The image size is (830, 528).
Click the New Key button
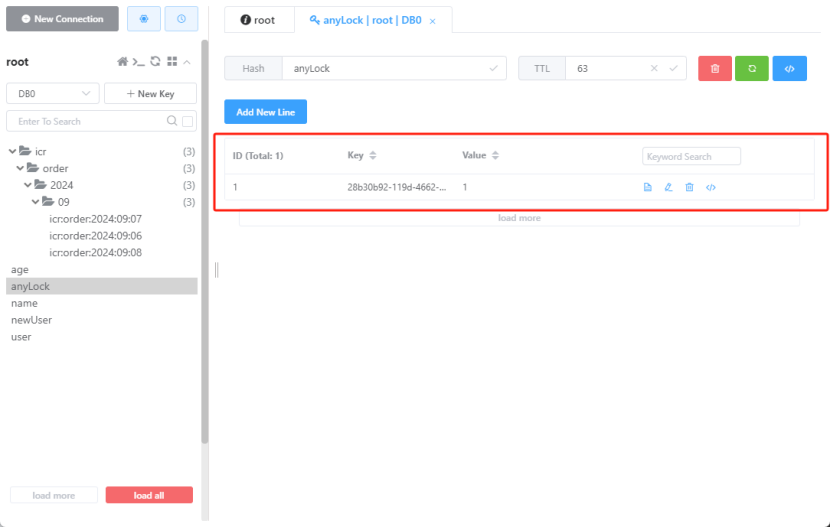[150, 93]
